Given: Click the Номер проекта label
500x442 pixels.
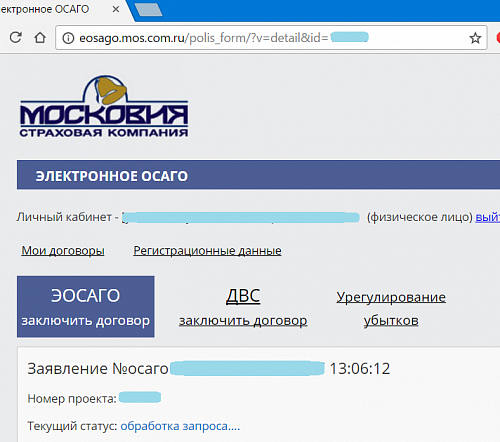Looking at the screenshot, I should (72, 399).
